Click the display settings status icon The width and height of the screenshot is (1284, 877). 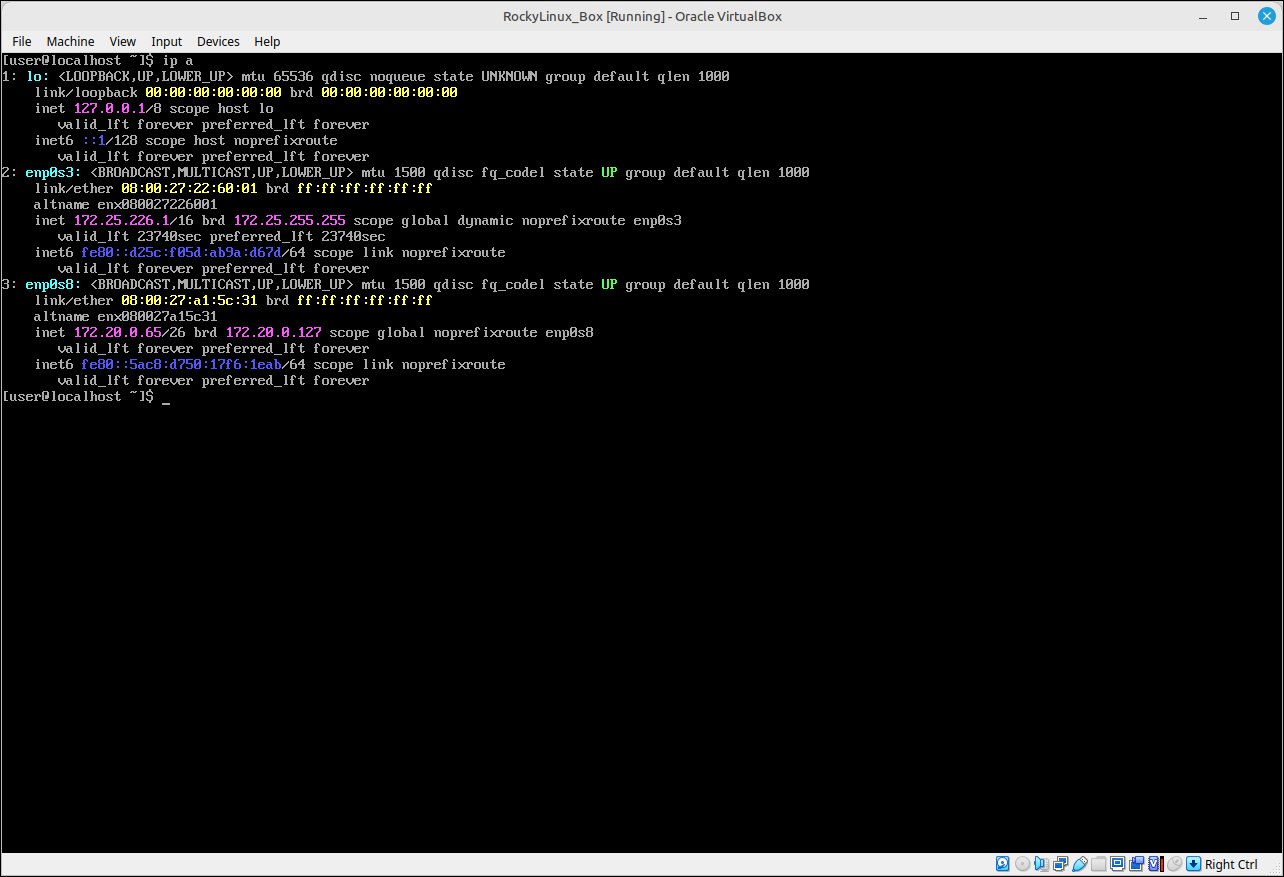tap(1118, 864)
